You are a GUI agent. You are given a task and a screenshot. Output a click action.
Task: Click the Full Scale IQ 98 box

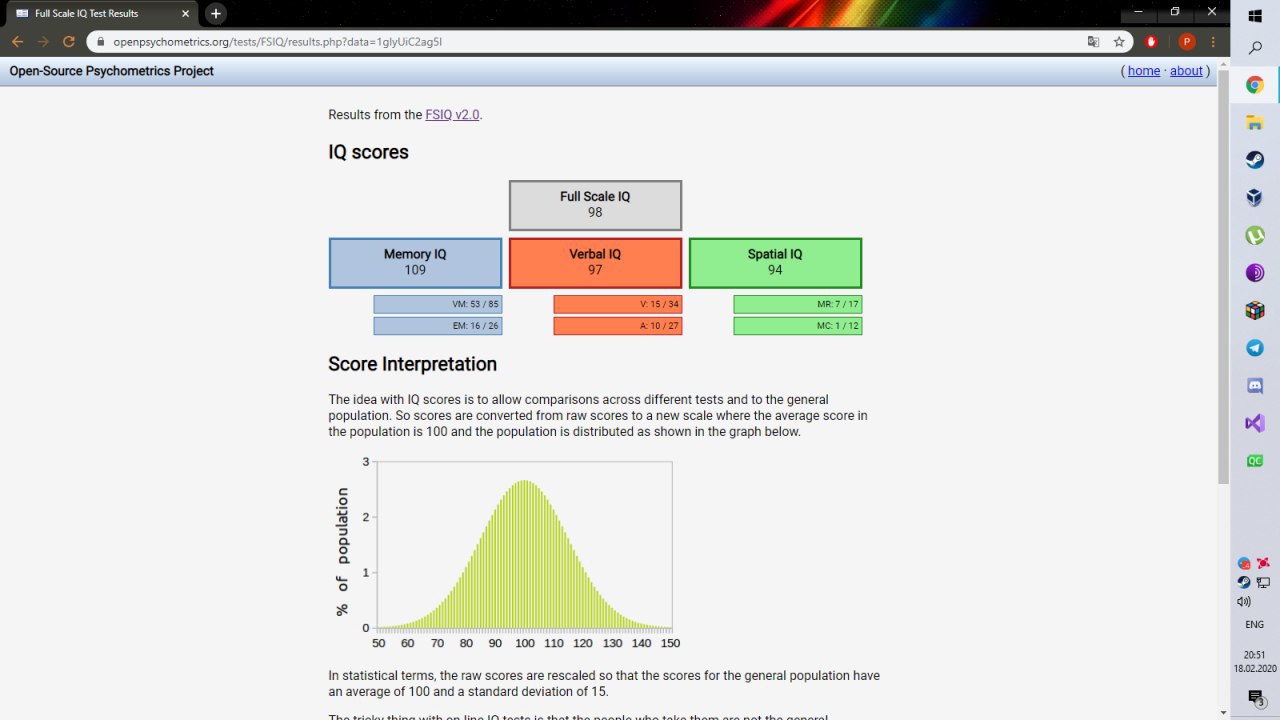pos(595,205)
